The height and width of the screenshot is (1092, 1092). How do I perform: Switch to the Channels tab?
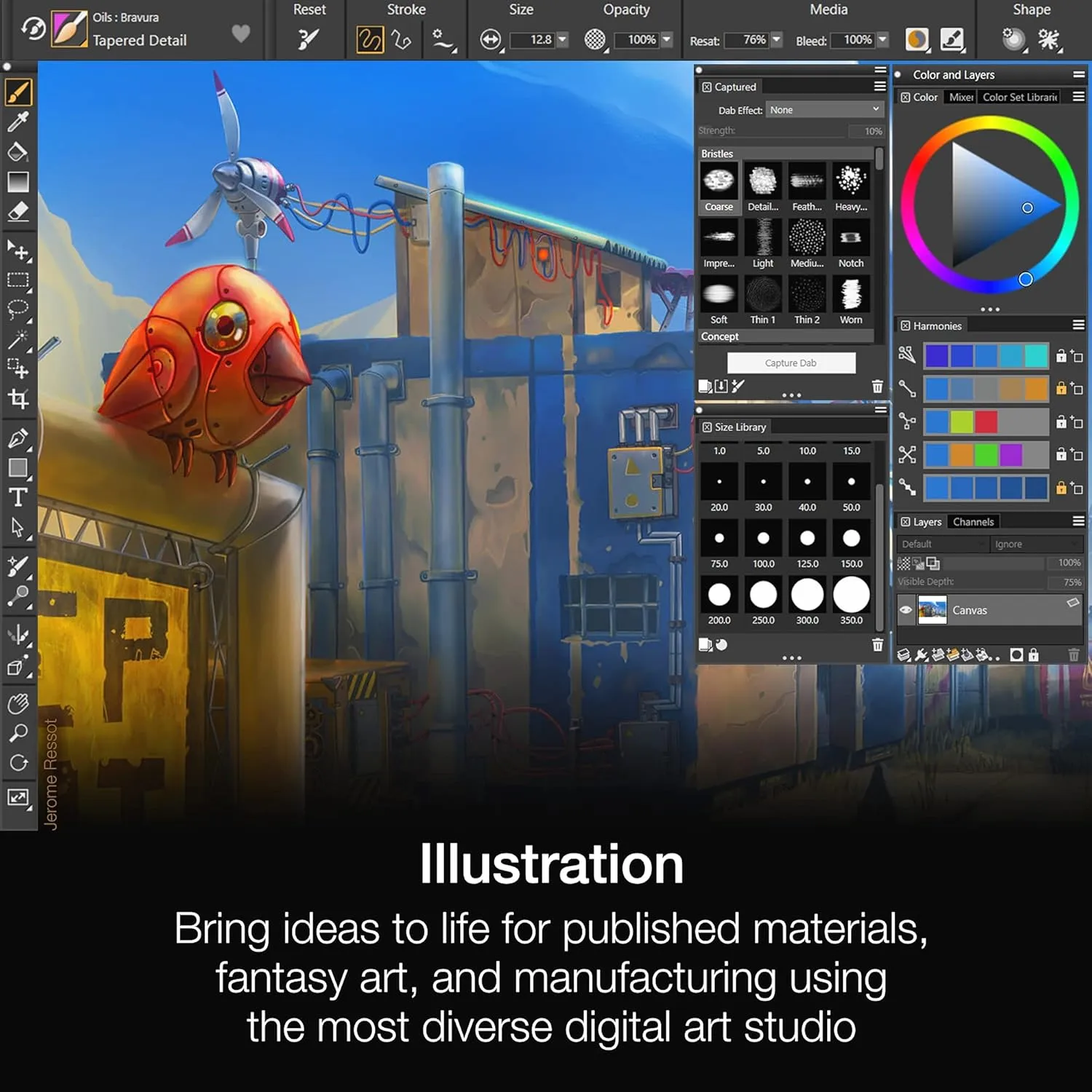point(973,521)
